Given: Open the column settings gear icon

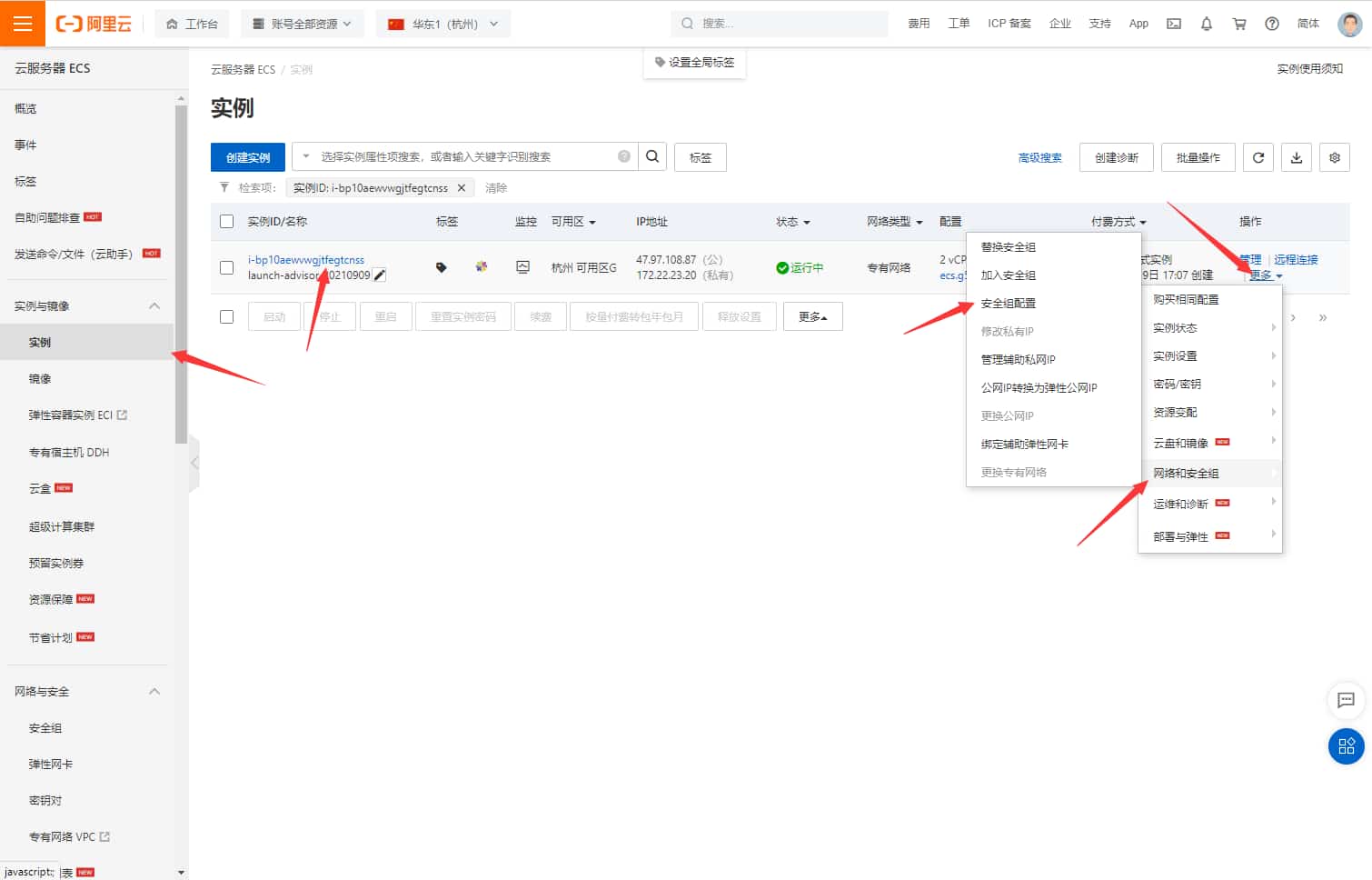Looking at the screenshot, I should 1334,156.
